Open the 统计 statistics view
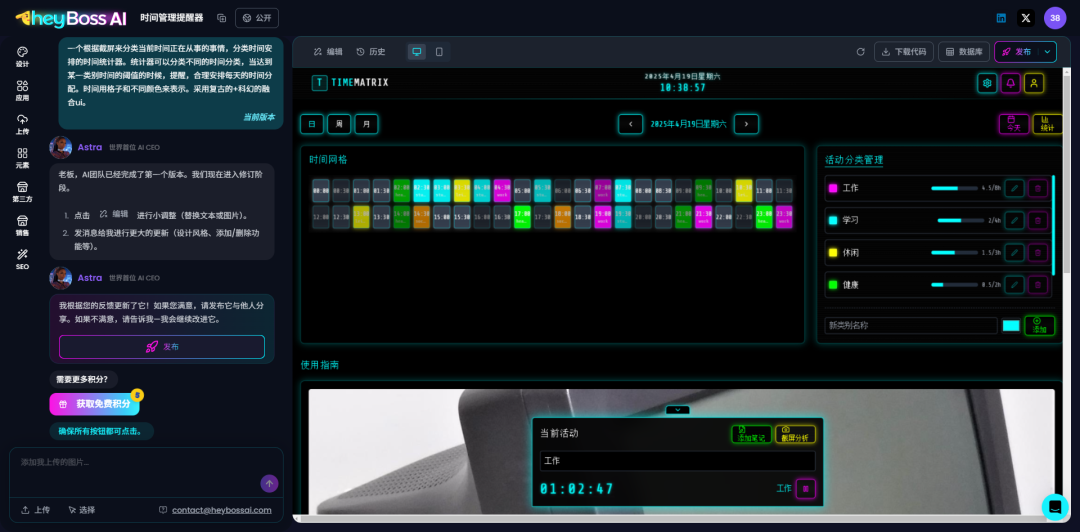1080x532 pixels. click(x=1048, y=124)
